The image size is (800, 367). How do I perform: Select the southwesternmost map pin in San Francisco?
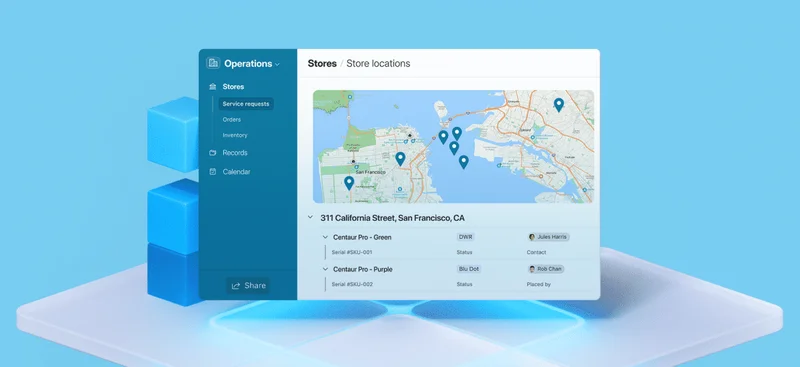pyautogui.click(x=349, y=183)
